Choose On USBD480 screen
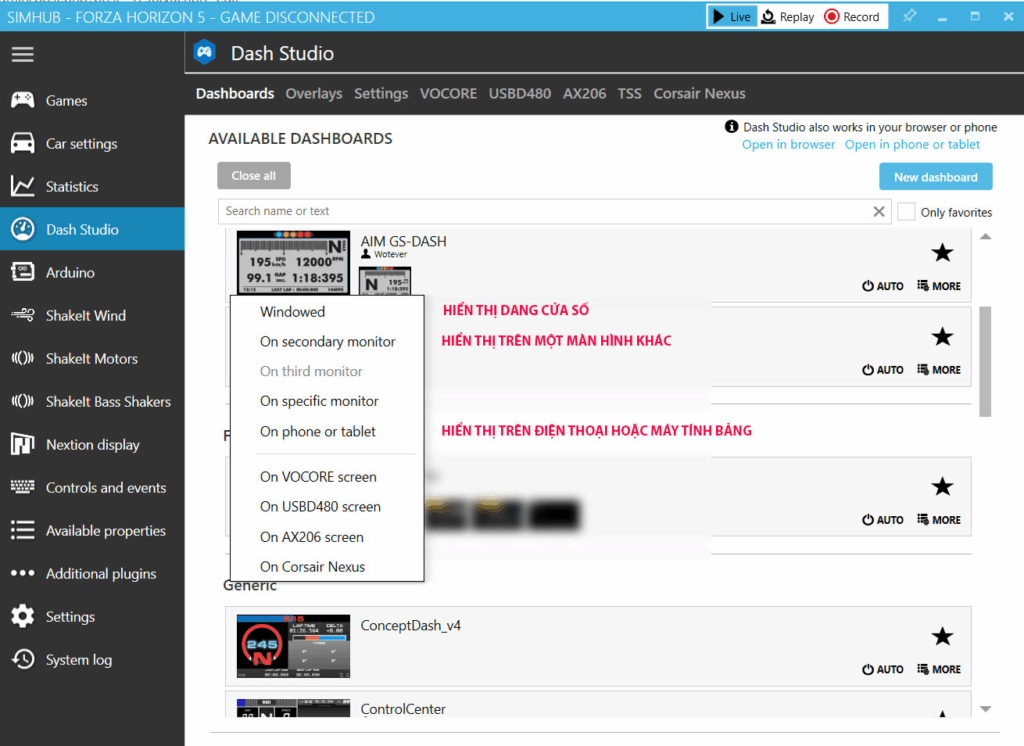 (327, 507)
